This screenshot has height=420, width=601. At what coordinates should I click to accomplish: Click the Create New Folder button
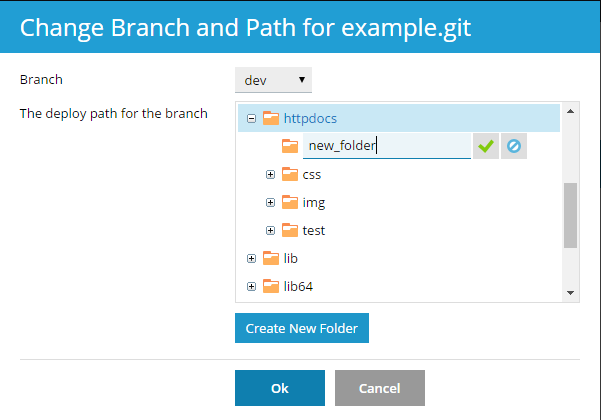[302, 328]
